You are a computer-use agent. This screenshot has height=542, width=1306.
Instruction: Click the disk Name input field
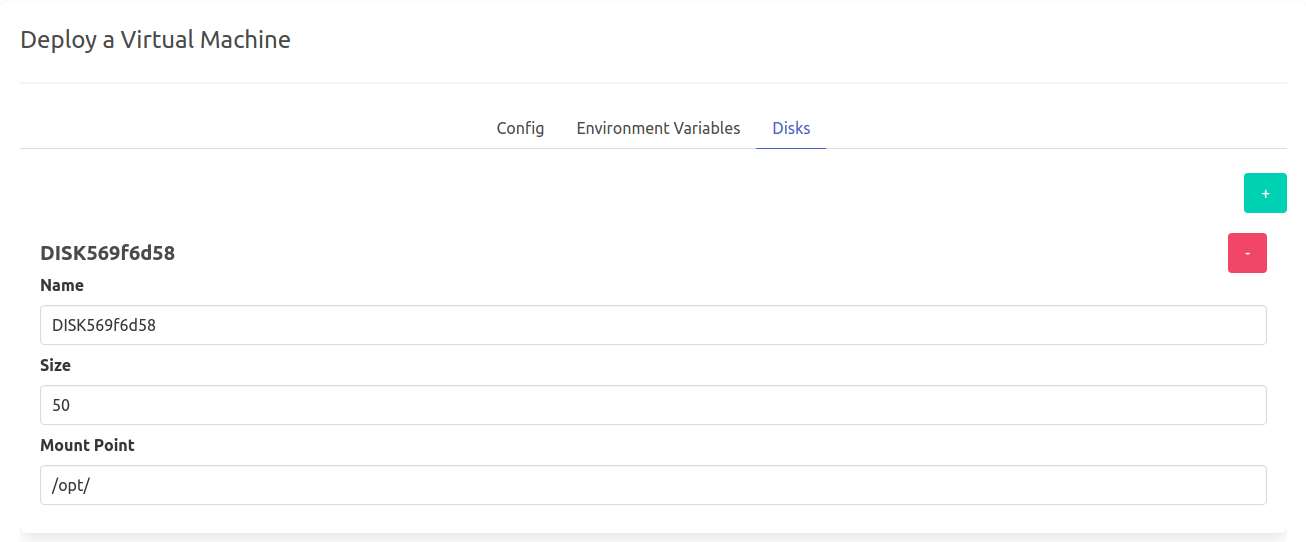[653, 325]
